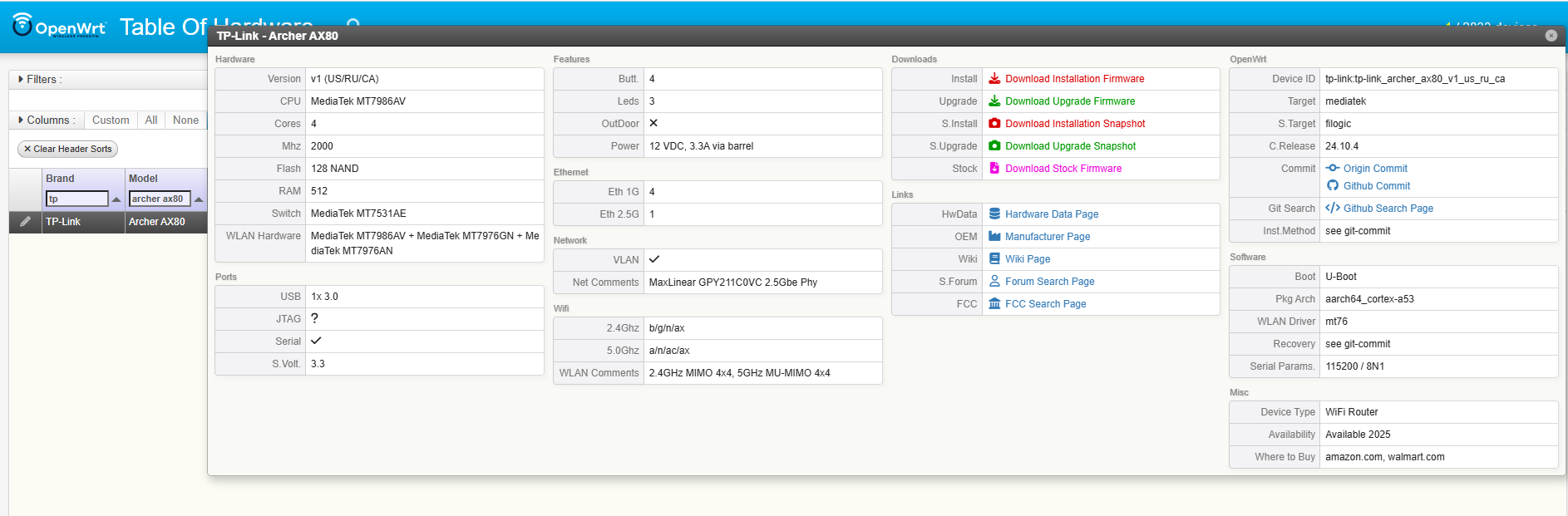Click the Installation Snapshot camera icon

(x=994, y=124)
